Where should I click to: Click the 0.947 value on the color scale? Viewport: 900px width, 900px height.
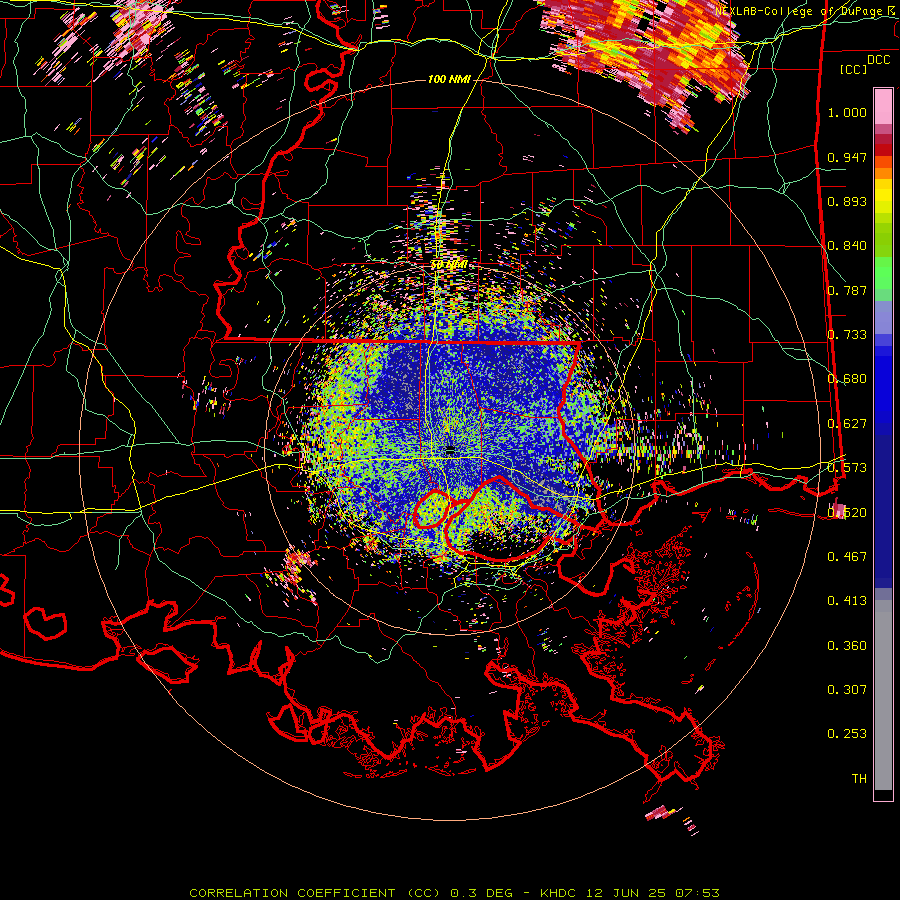847,157
